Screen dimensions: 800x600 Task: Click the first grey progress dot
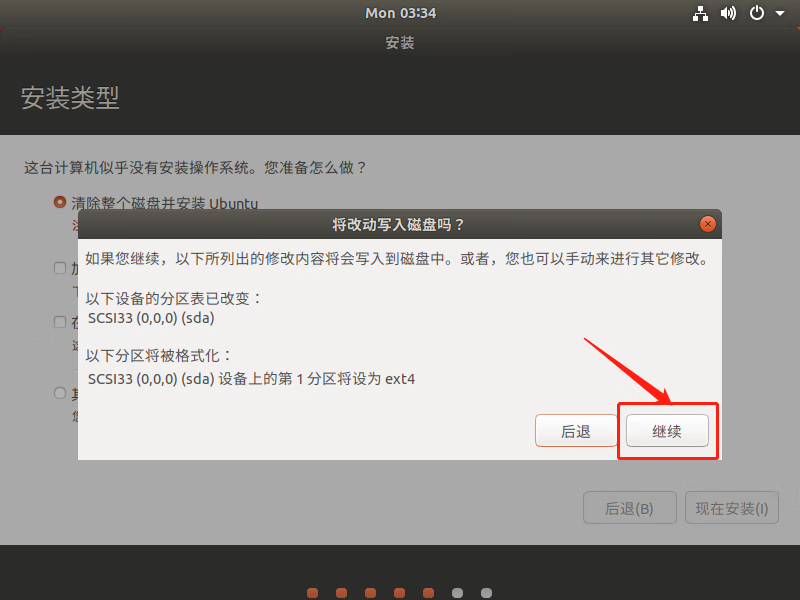click(x=458, y=592)
